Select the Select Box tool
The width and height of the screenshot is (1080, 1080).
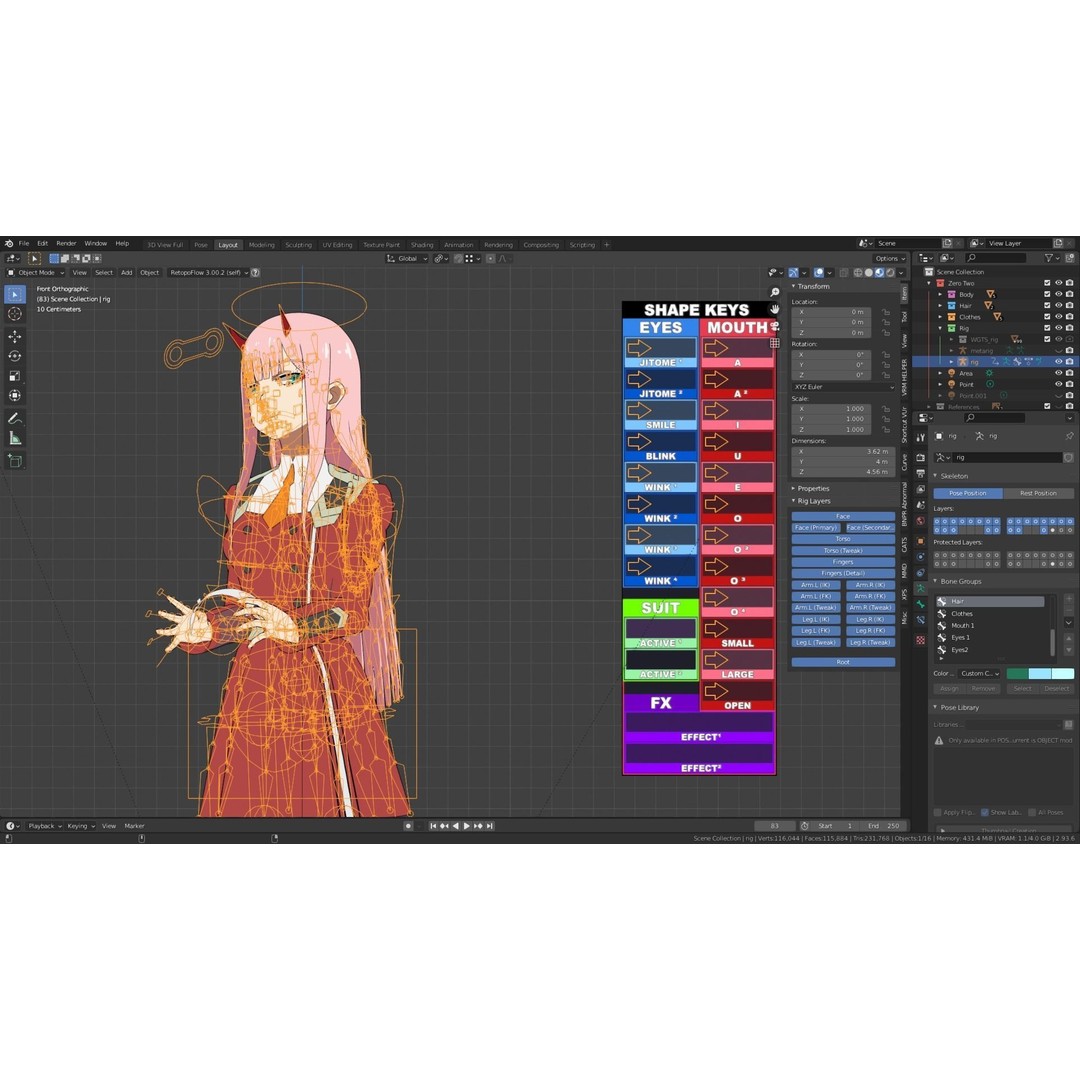pyautogui.click(x=14, y=294)
